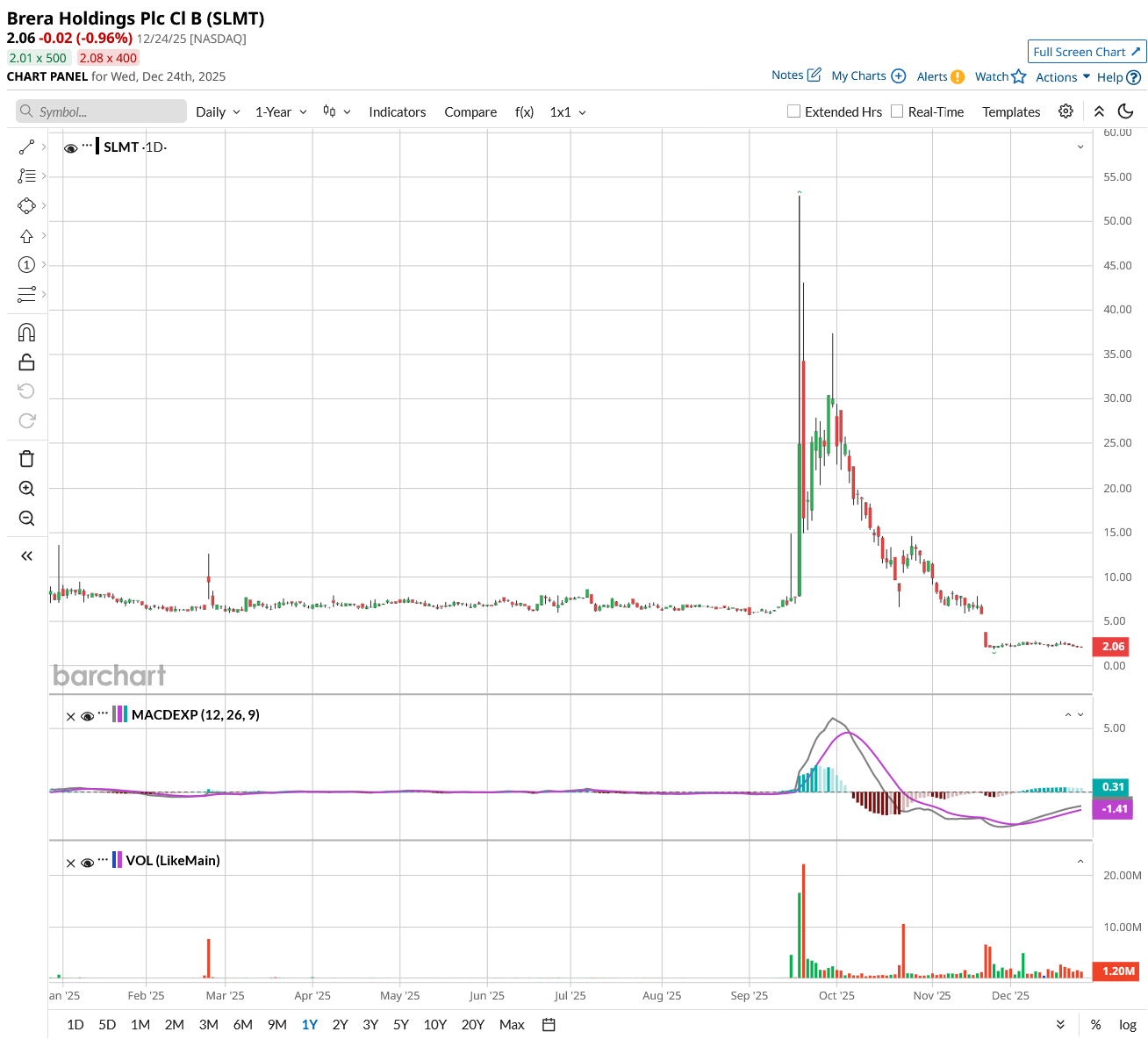Zoom in on the chart
This screenshot has height=1039, width=1148.
click(x=26, y=489)
